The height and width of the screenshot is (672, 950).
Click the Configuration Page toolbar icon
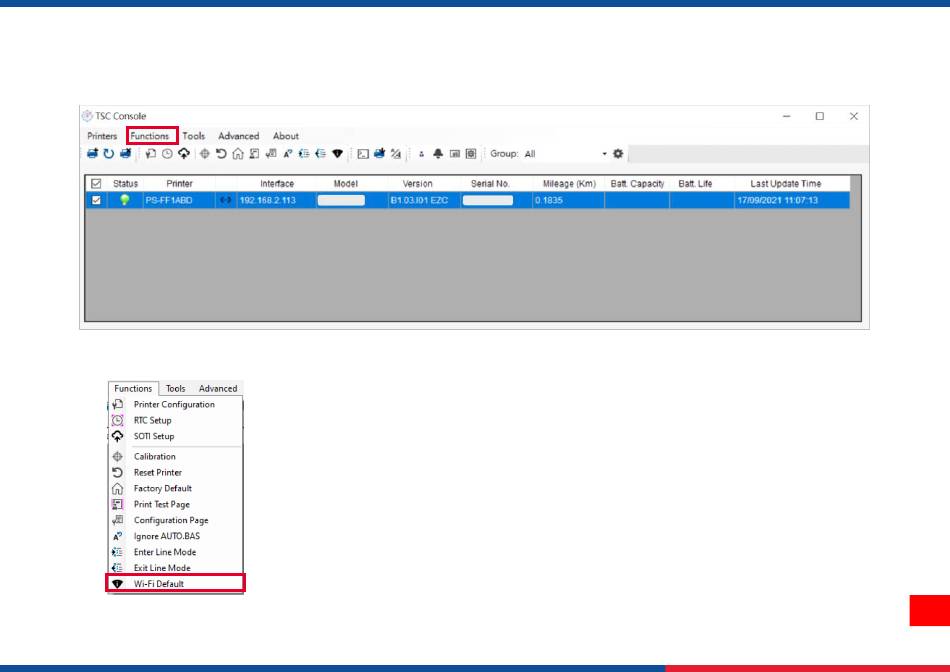click(271, 154)
